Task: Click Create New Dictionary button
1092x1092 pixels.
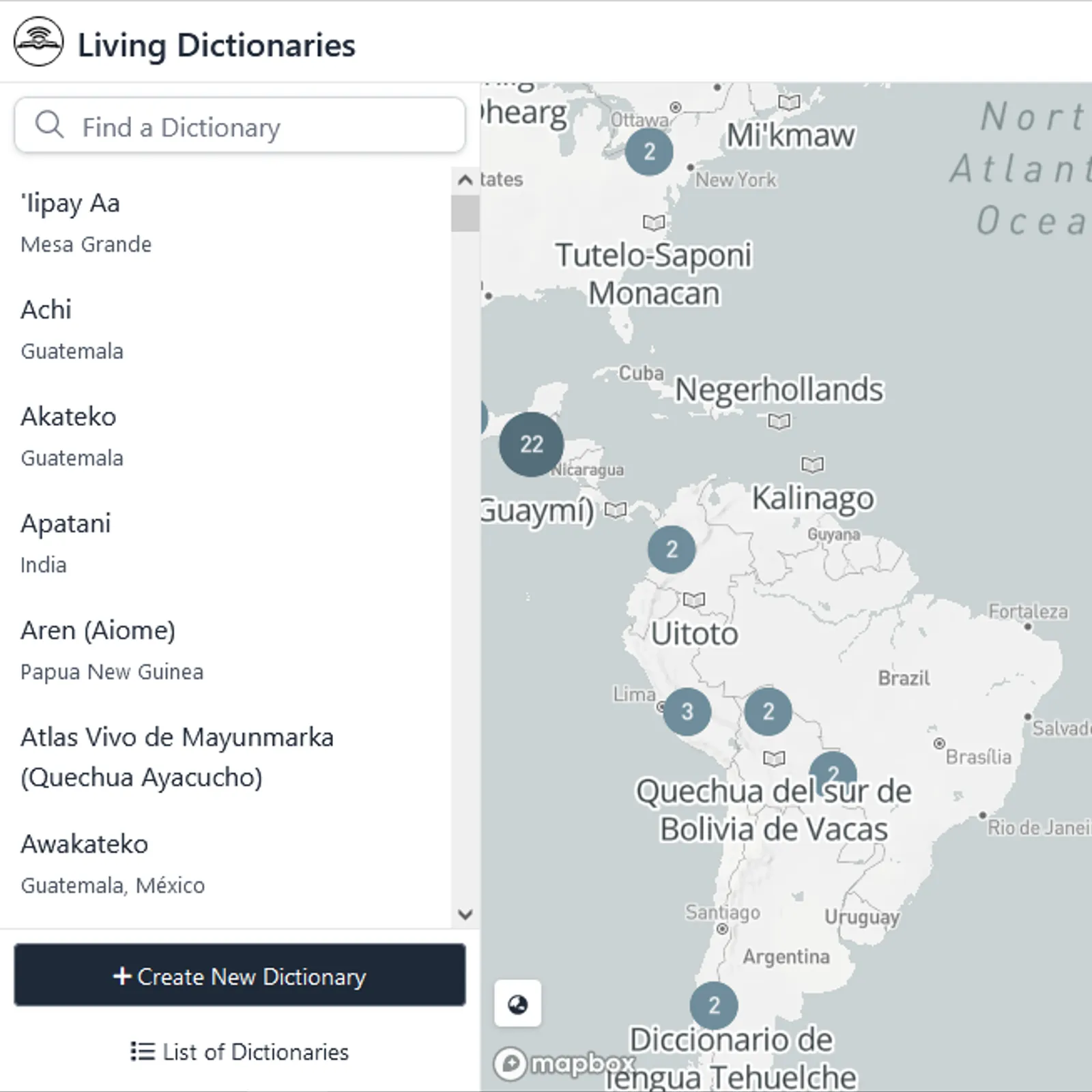Action: click(240, 975)
